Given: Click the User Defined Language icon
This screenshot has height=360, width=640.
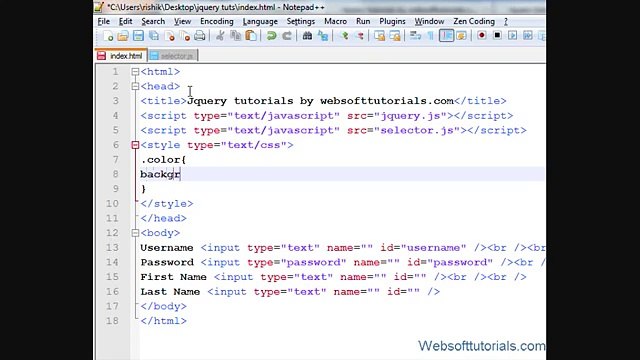Looking at the screenshot, I should coord(462,36).
